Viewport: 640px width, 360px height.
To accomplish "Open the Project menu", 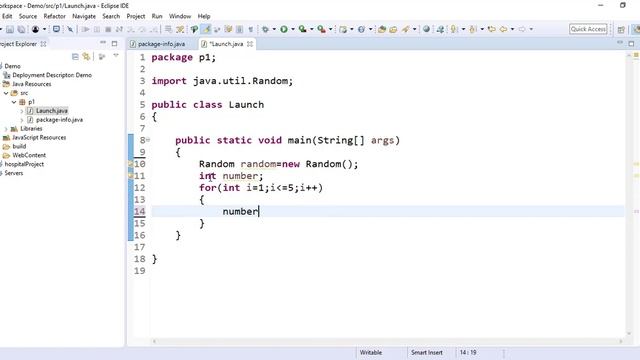I will coord(136,16).
